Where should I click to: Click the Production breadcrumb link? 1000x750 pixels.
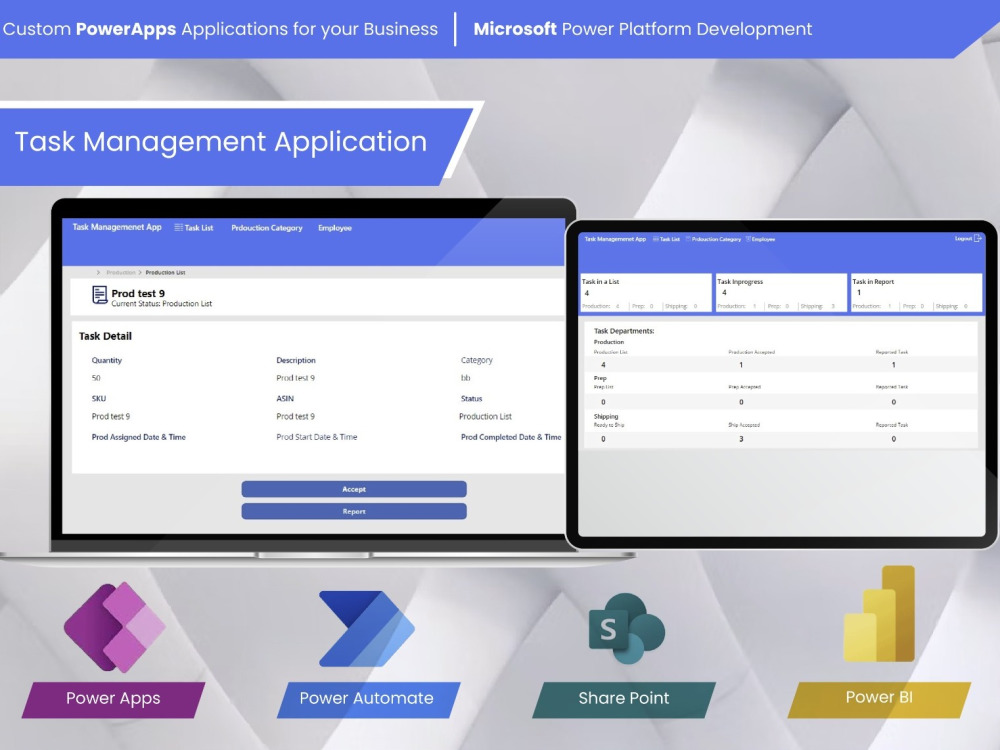[121, 272]
